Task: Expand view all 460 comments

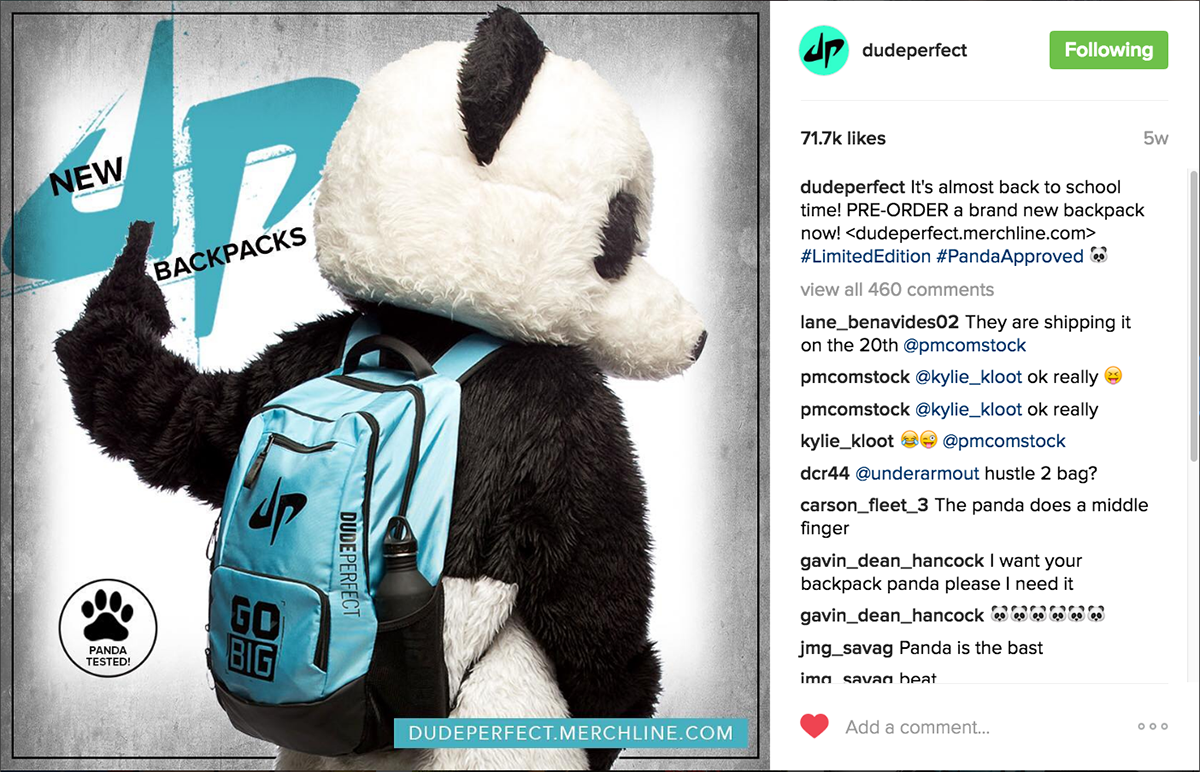Action: (x=897, y=290)
